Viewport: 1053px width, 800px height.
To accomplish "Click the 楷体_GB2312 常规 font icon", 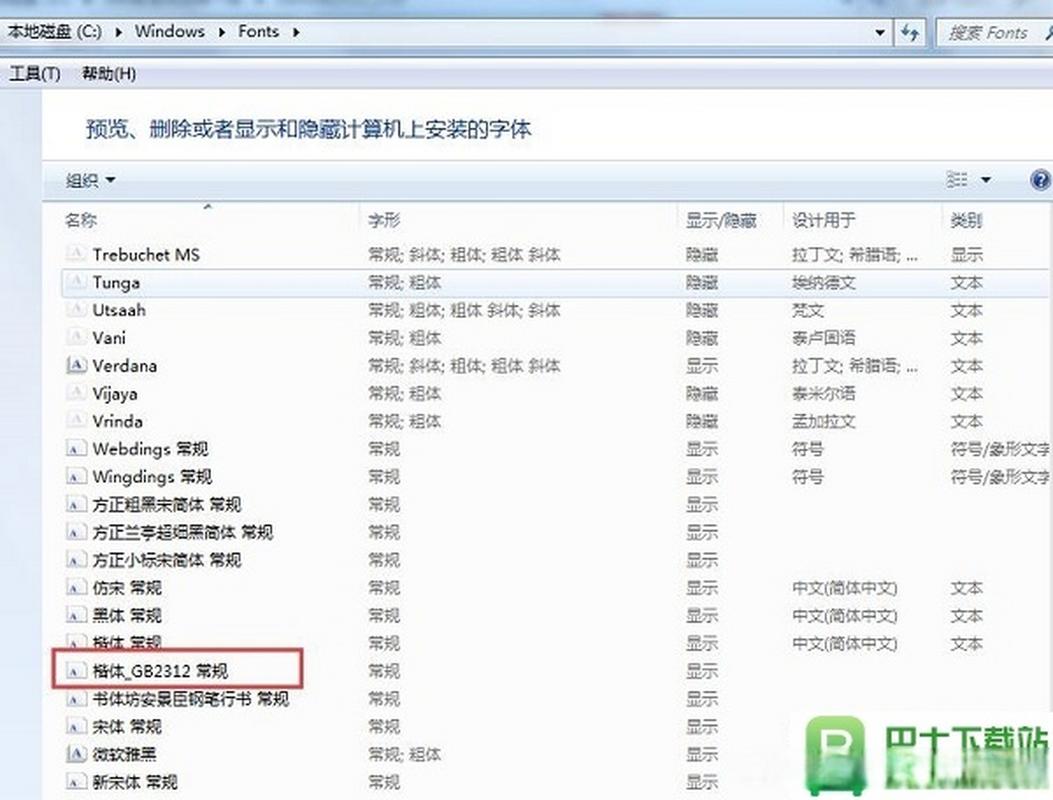I will pos(76,671).
